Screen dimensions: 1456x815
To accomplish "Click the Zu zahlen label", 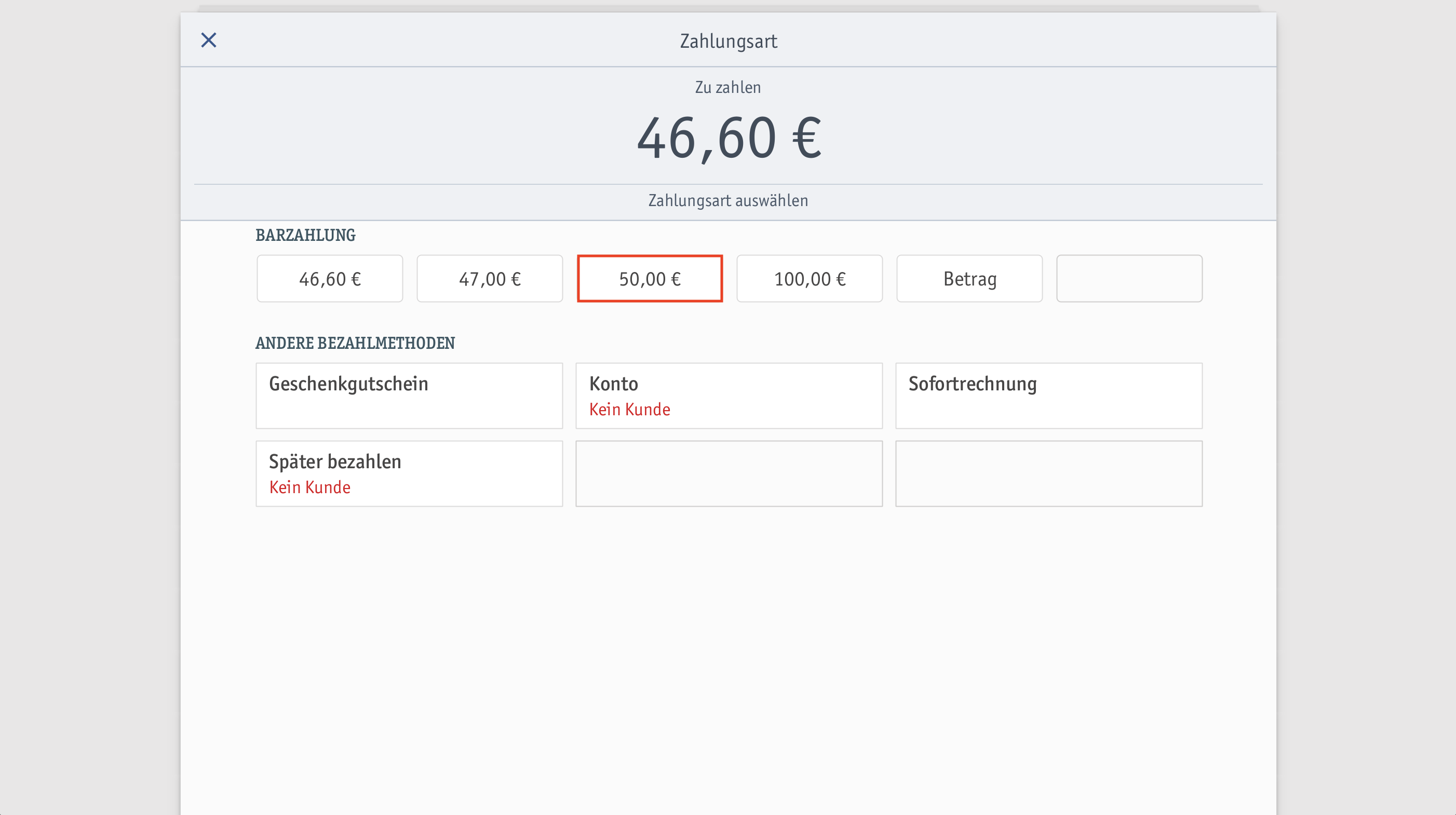I will tap(728, 88).
